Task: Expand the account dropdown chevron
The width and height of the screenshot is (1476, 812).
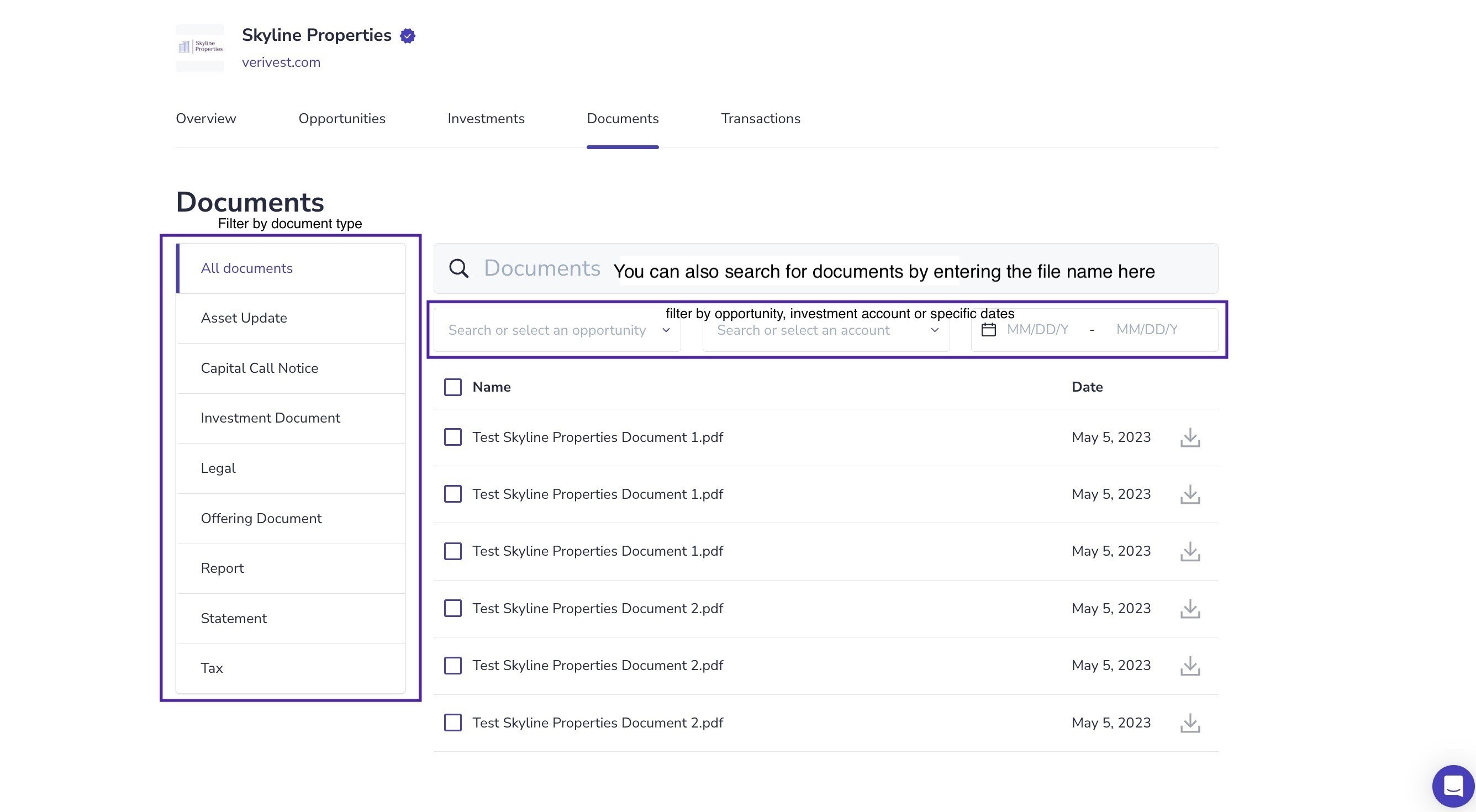Action: [x=935, y=330]
